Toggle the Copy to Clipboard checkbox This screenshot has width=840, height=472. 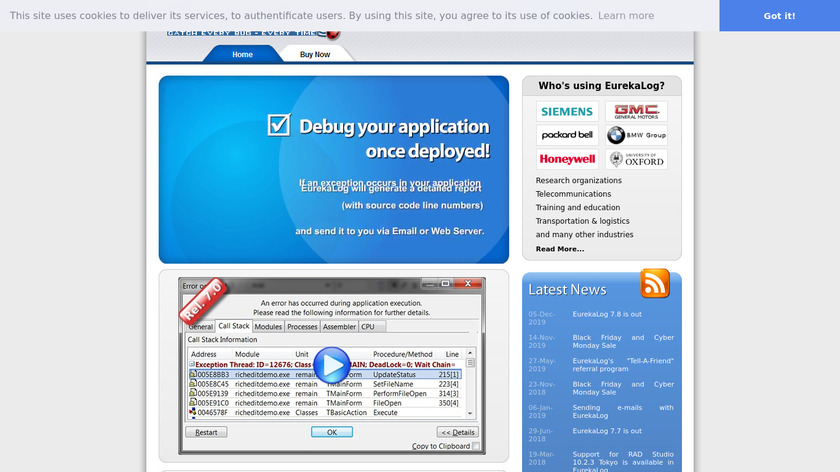click(476, 446)
